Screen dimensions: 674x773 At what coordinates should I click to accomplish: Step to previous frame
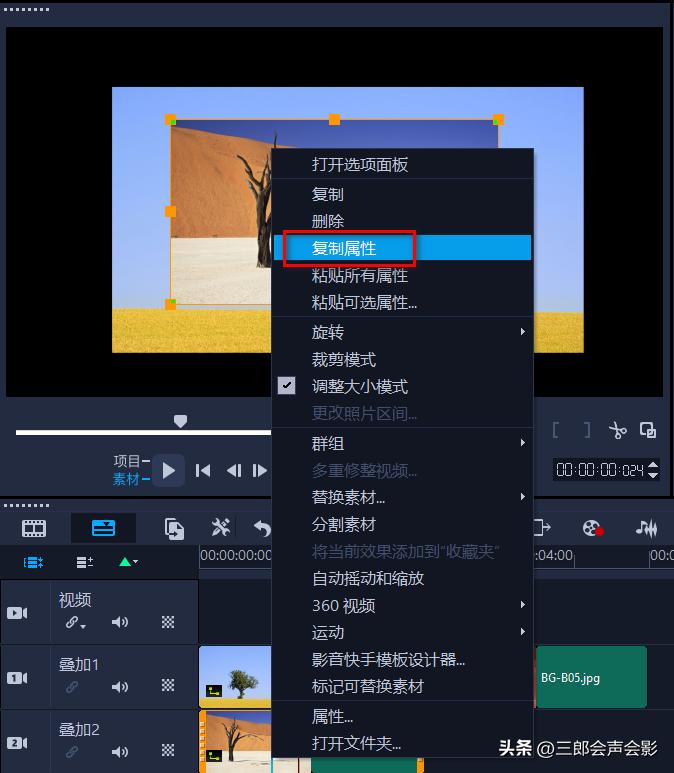(x=234, y=471)
